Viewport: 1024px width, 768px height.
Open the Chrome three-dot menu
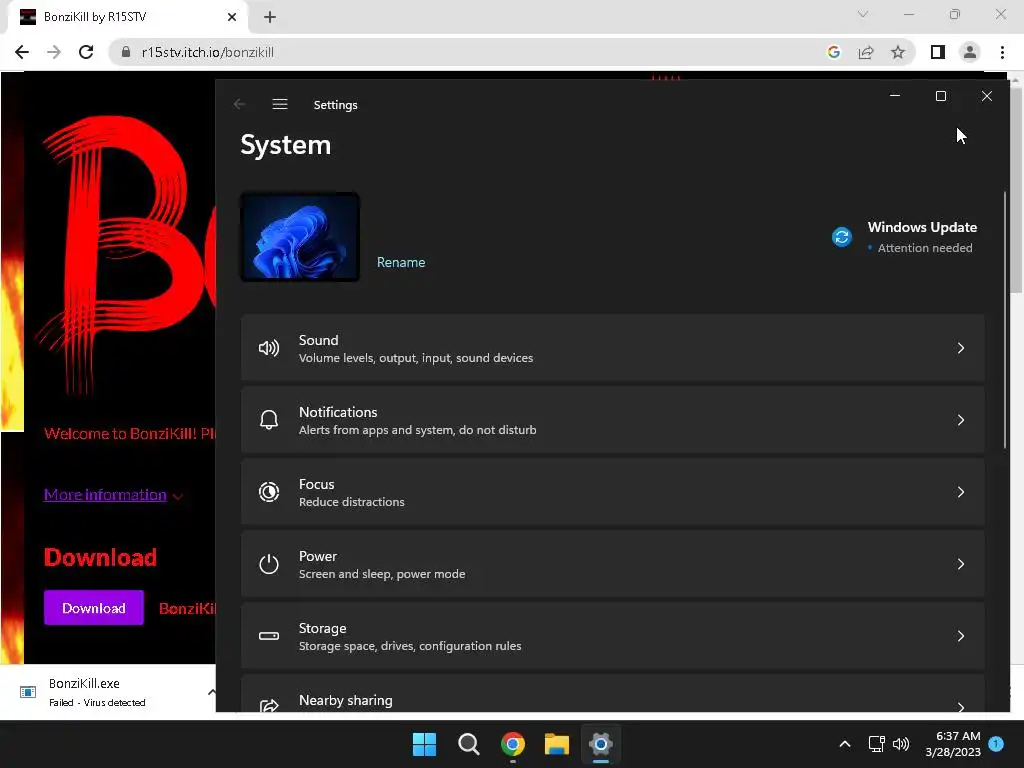[1002, 52]
